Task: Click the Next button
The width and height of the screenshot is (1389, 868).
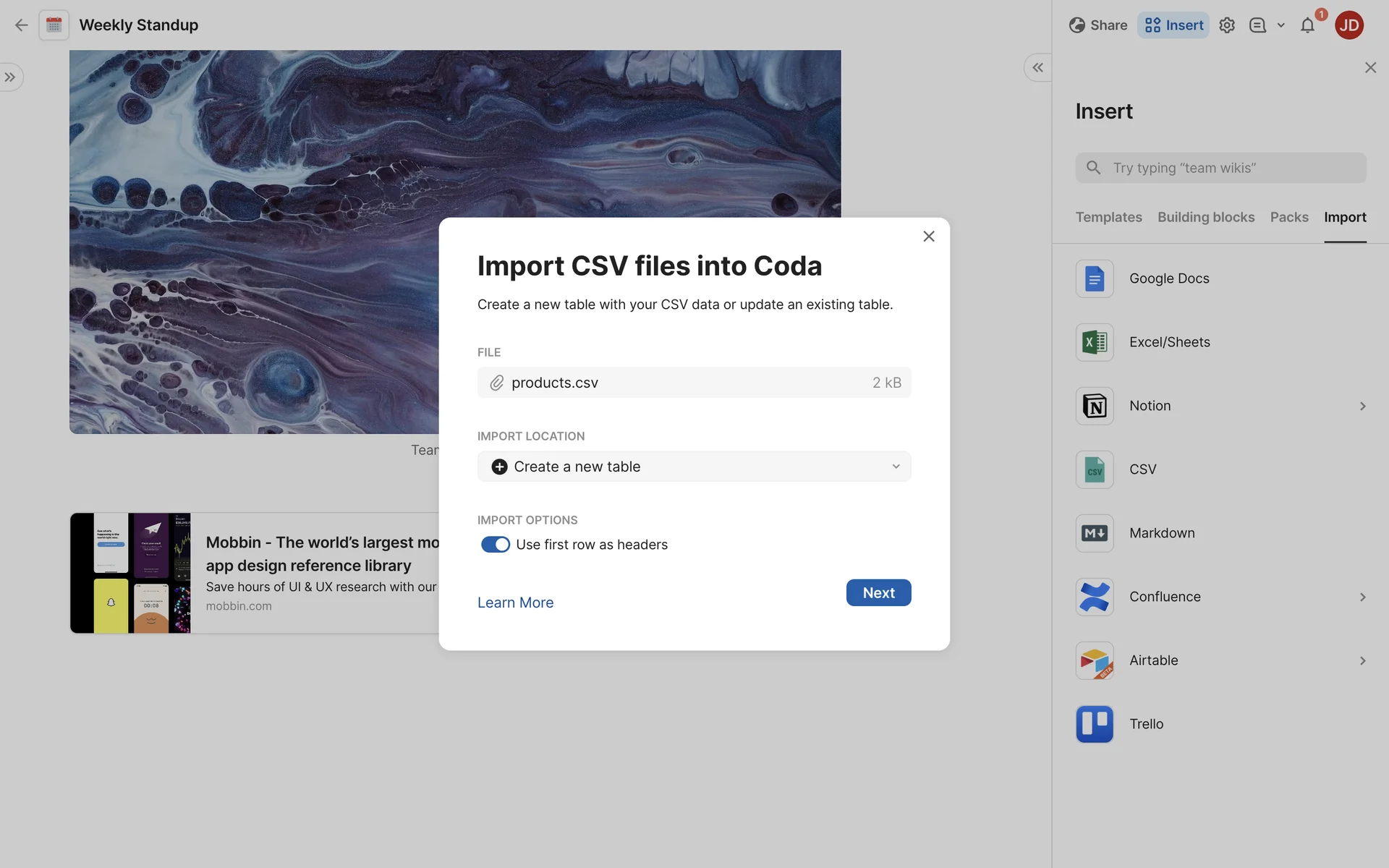Action: coord(878,592)
